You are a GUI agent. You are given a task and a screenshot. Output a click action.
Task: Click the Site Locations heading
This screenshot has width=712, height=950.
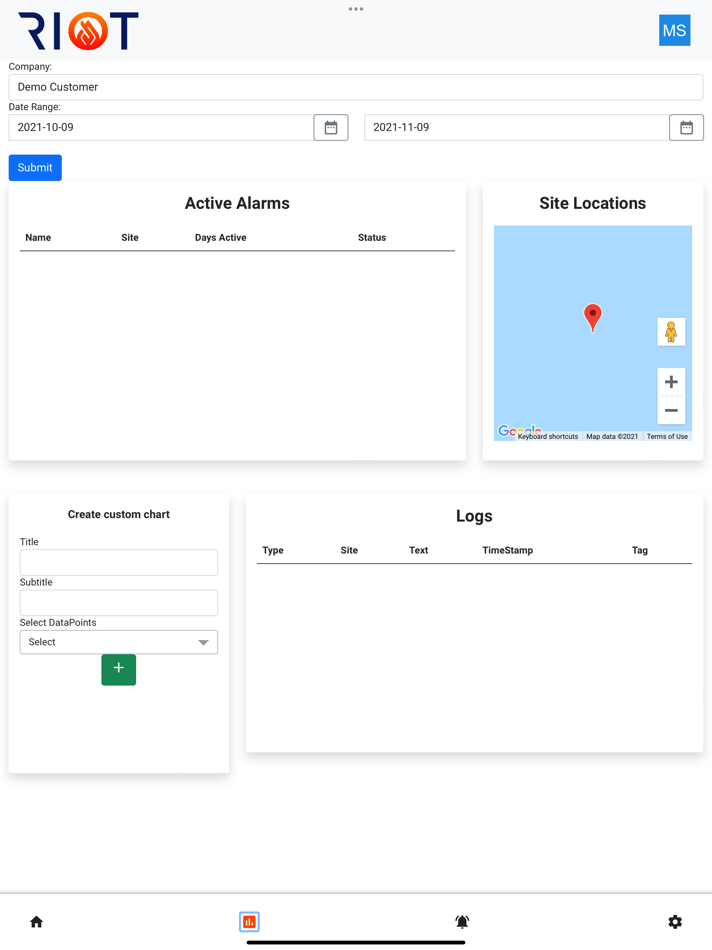pos(593,203)
